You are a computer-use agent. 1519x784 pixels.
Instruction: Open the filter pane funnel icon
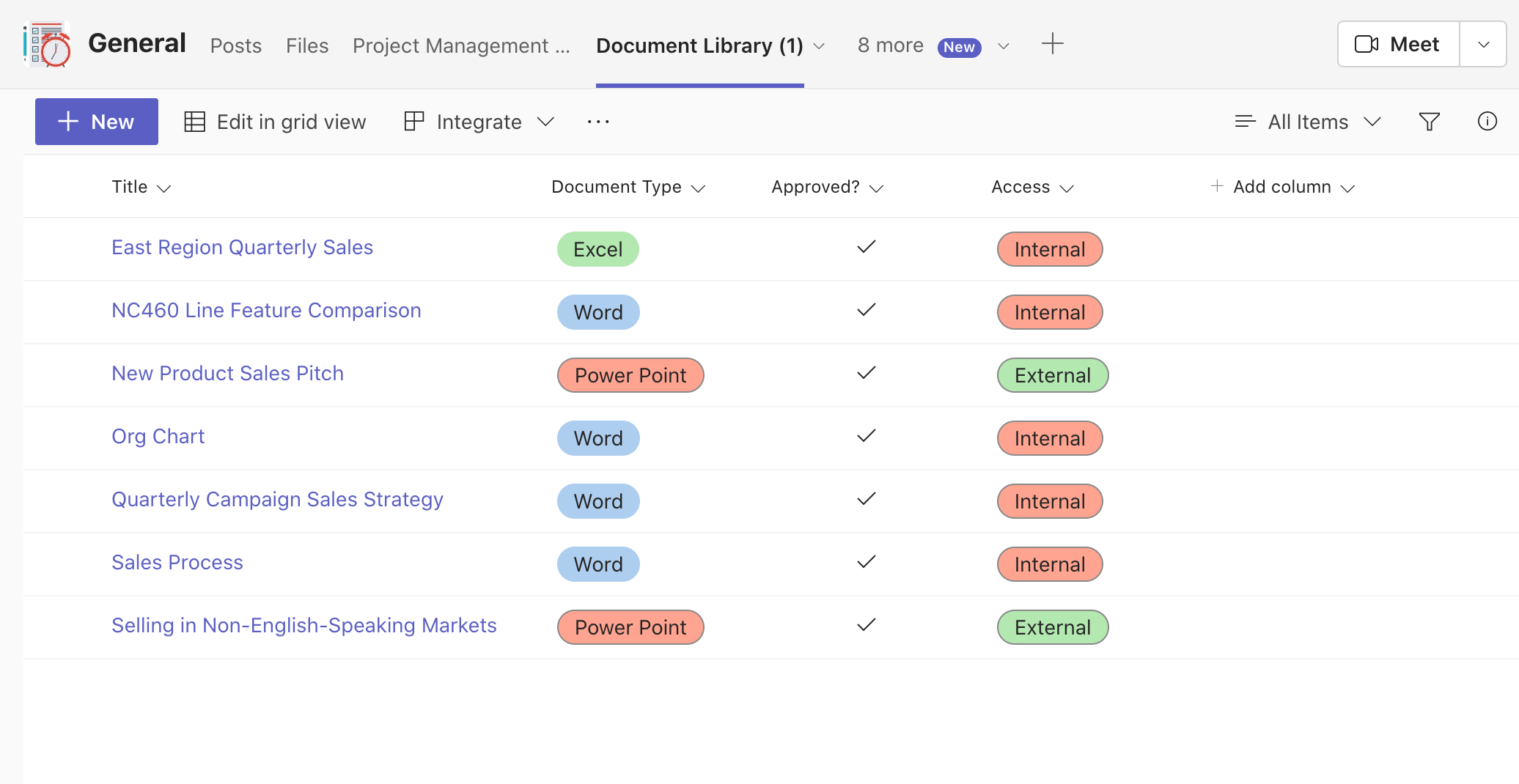[1429, 122]
